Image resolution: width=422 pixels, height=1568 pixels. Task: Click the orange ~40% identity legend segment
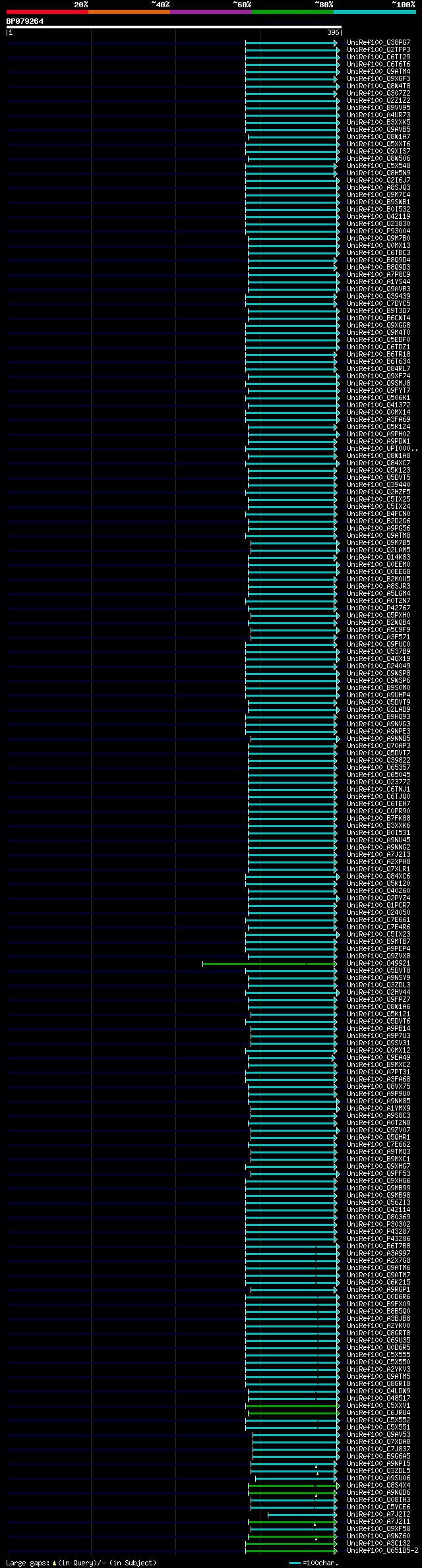pos(129,11)
